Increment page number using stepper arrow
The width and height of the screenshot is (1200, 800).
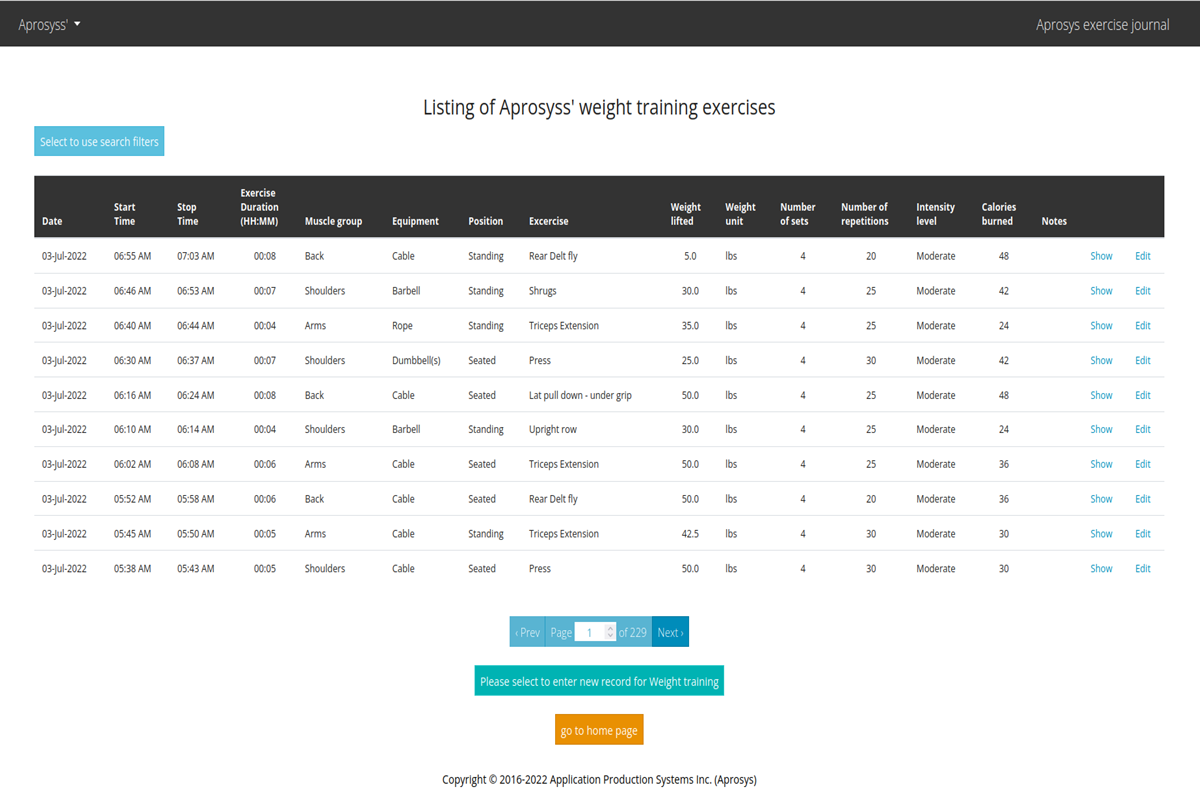click(610, 628)
